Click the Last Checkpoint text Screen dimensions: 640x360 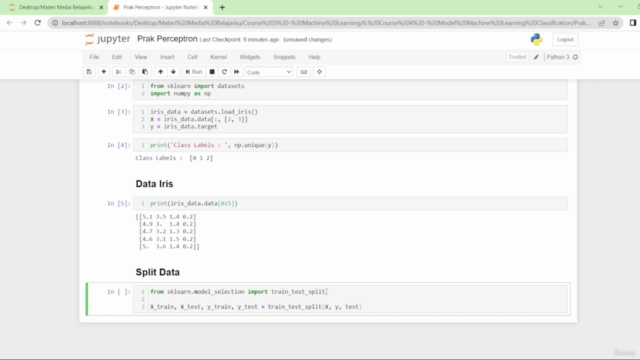click(239, 40)
